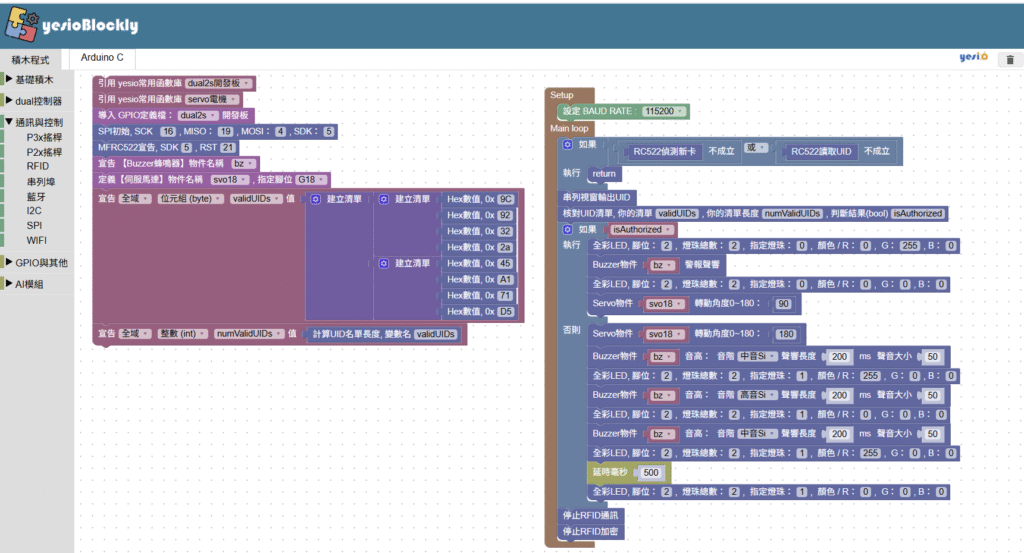Switch to the 積木程式 tab
Viewport: 1024px width, 553px height.
point(30,59)
